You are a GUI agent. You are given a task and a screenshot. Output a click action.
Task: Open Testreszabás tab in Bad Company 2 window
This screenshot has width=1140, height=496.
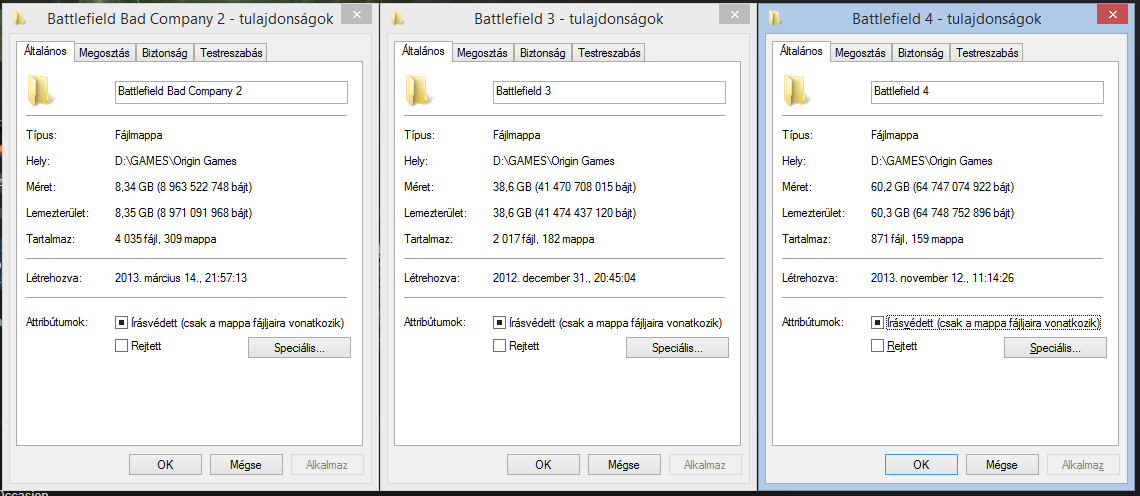click(x=230, y=52)
